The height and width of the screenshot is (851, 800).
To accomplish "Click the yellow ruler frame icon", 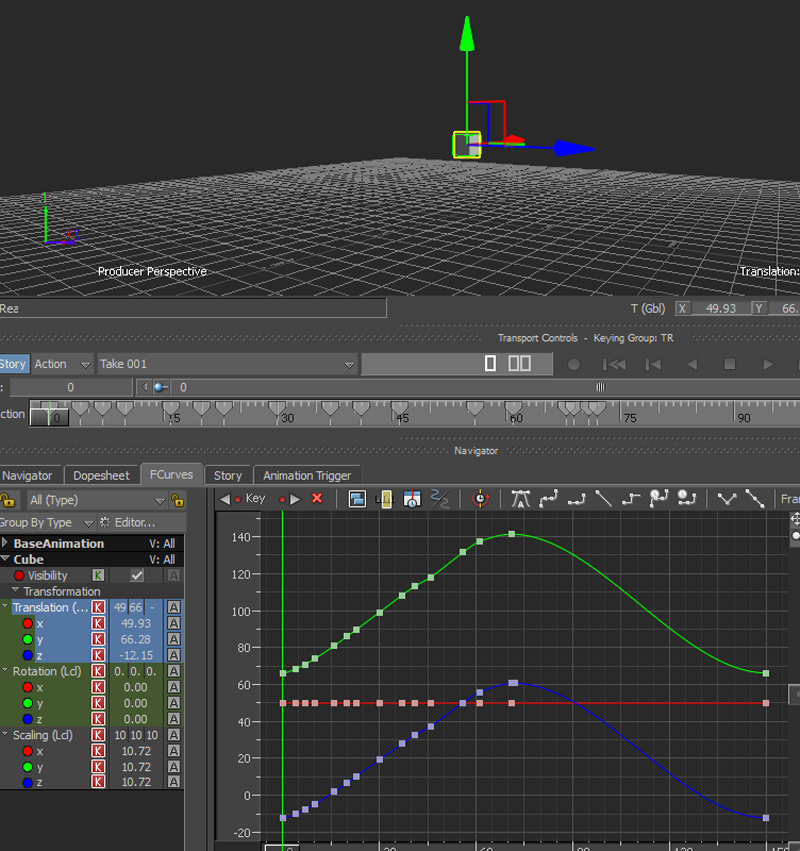I will point(385,499).
